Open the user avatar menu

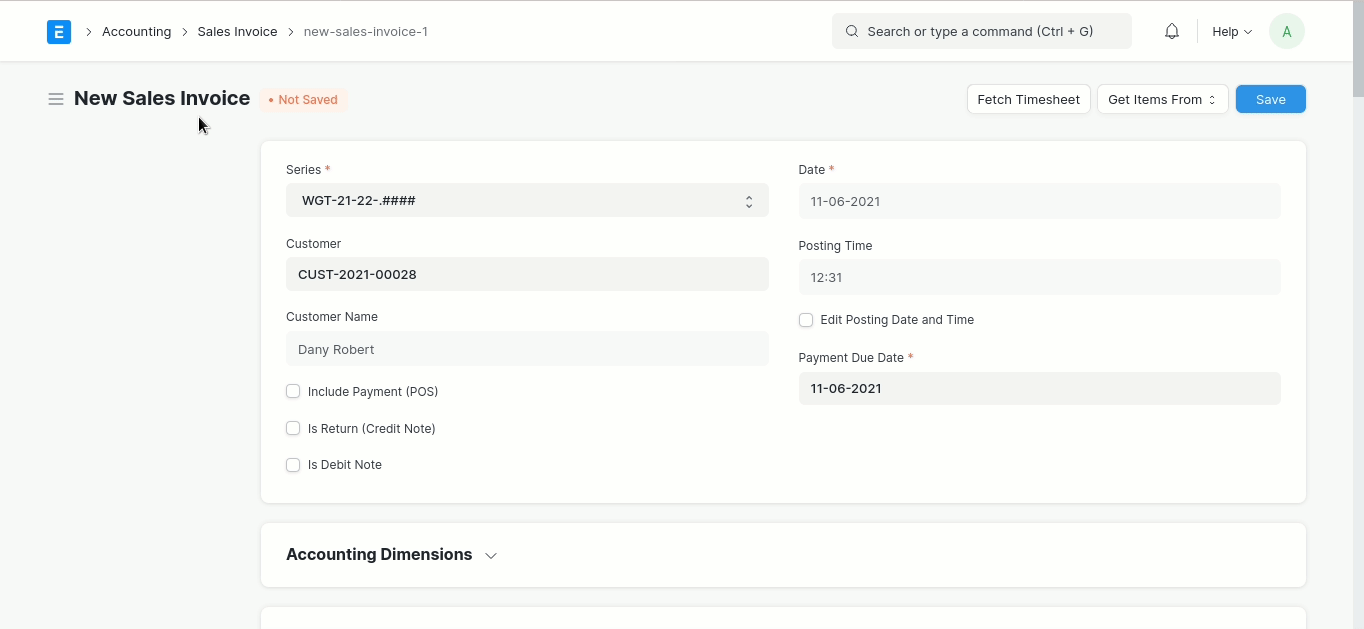(x=1286, y=32)
